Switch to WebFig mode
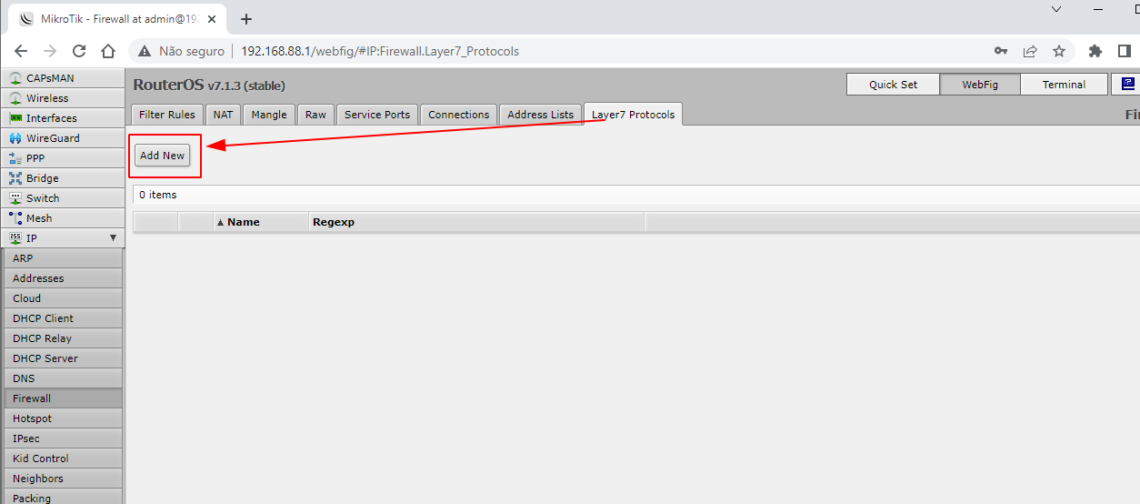The image size is (1140, 504). coord(980,84)
